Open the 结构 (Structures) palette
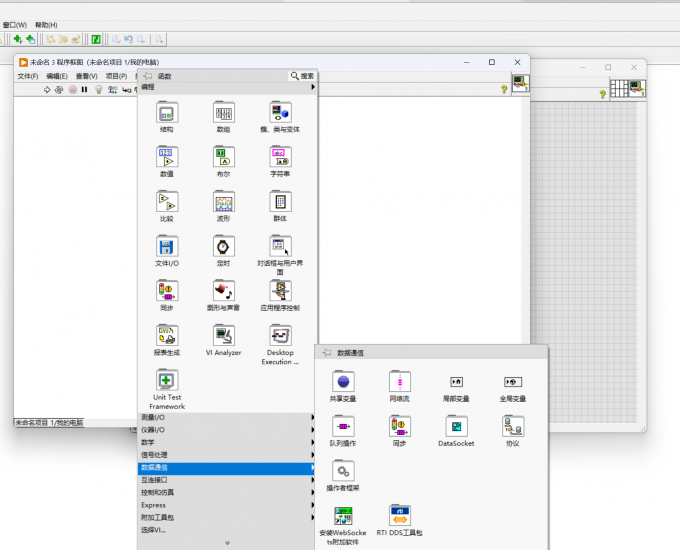The height and width of the screenshot is (550, 680). 167,113
